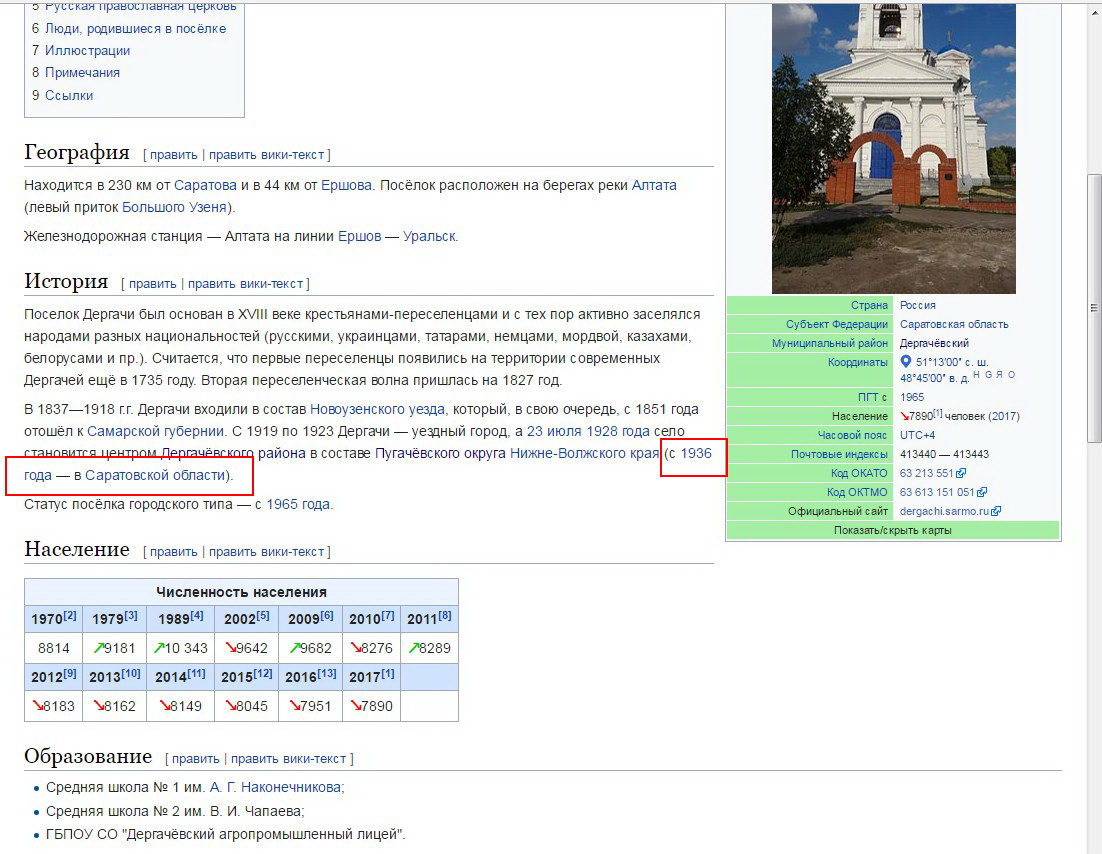The width and height of the screenshot is (1102, 854).
Task: Click the green up arrow next to 9181
Action: pos(99,648)
